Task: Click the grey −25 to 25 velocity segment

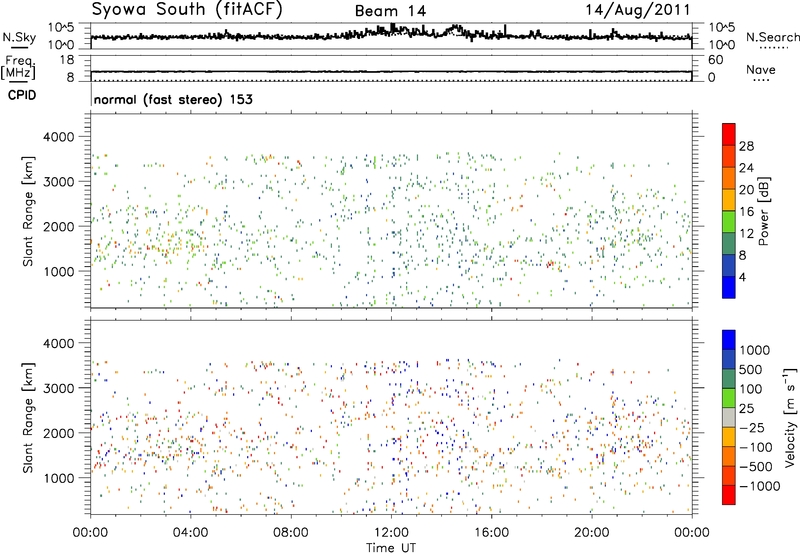Action: point(729,418)
